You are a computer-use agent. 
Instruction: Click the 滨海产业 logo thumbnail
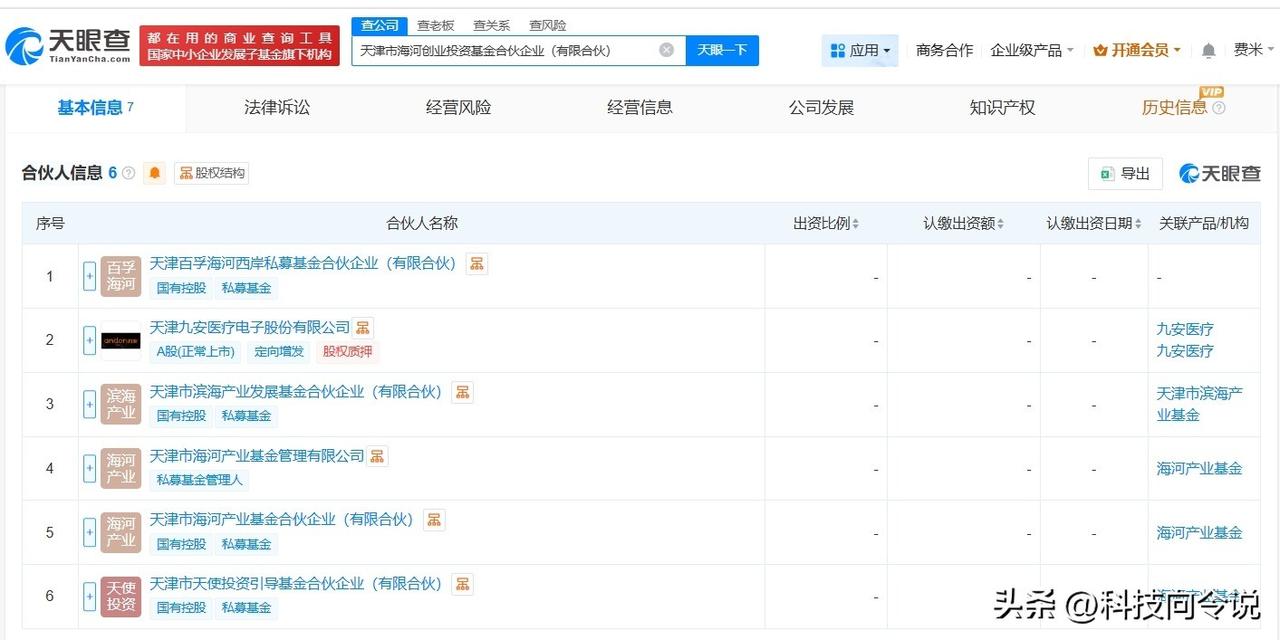click(121, 404)
